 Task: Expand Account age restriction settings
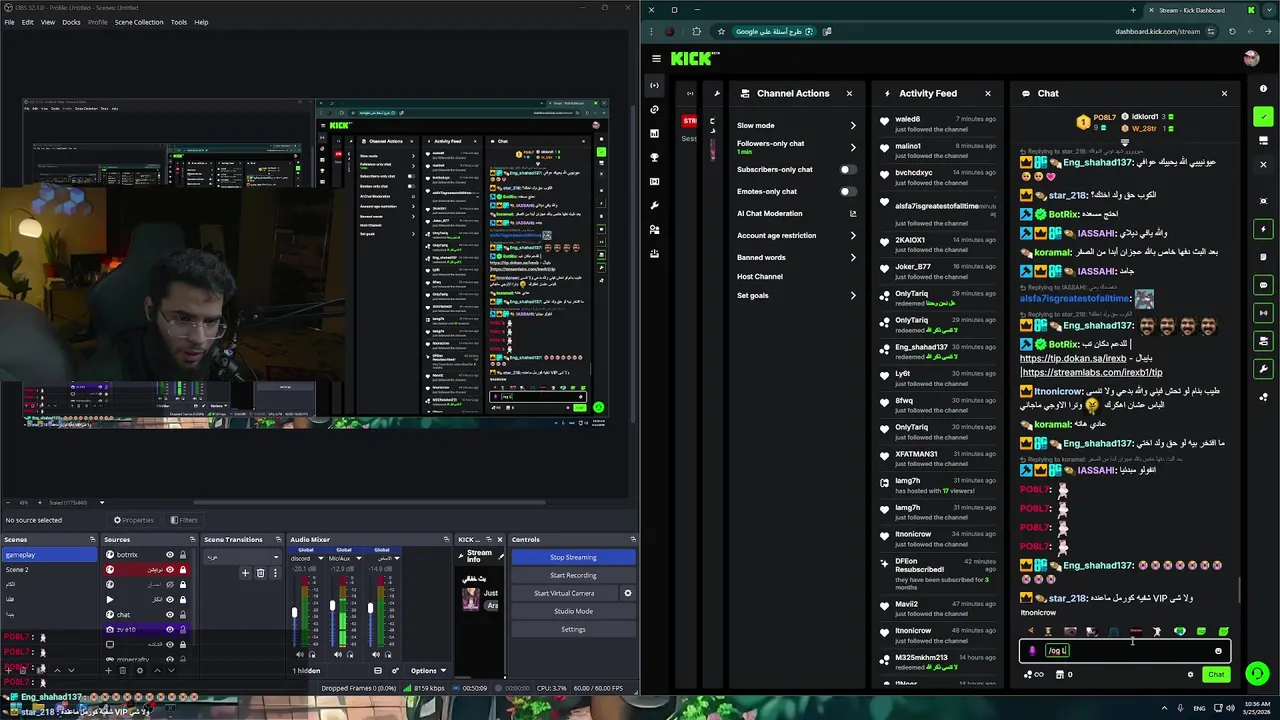(x=853, y=236)
